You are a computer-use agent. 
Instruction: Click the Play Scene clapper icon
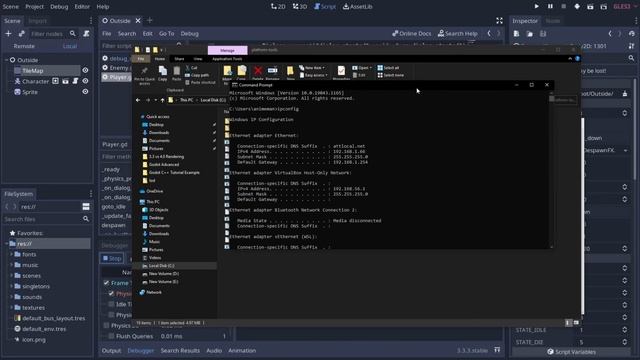point(590,7)
